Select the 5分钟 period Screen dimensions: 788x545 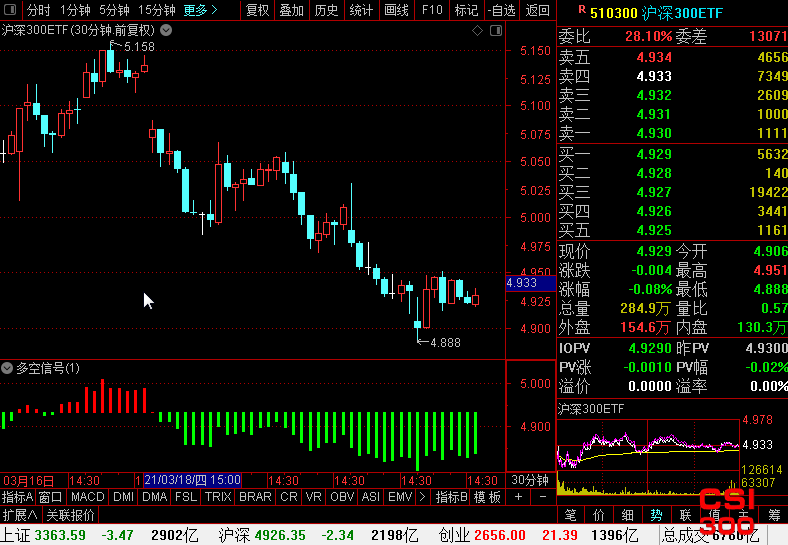click(x=114, y=10)
